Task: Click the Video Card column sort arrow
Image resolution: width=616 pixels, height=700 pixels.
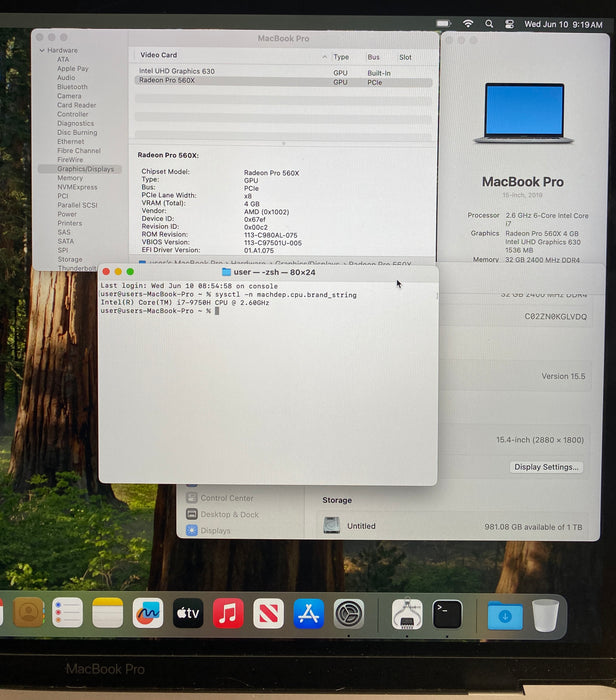Action: click(325, 57)
